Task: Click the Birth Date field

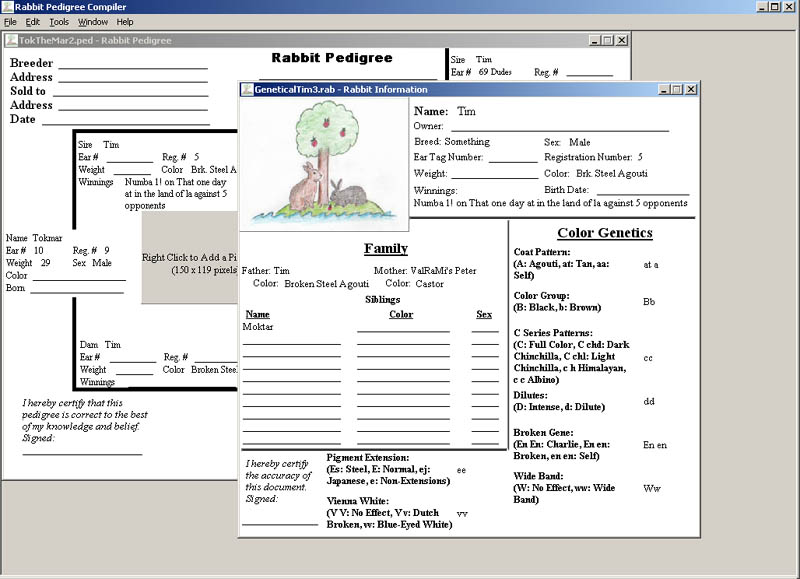Action: (x=642, y=190)
